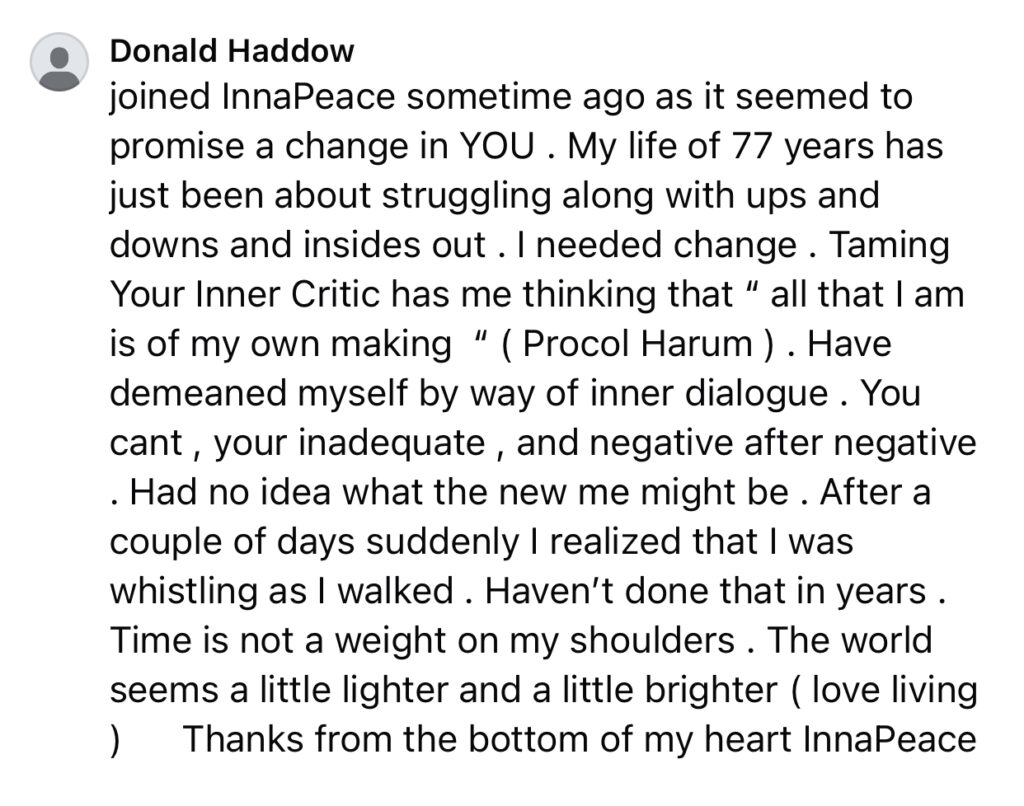
Task: Click the word inadequate
Action: 392,443
